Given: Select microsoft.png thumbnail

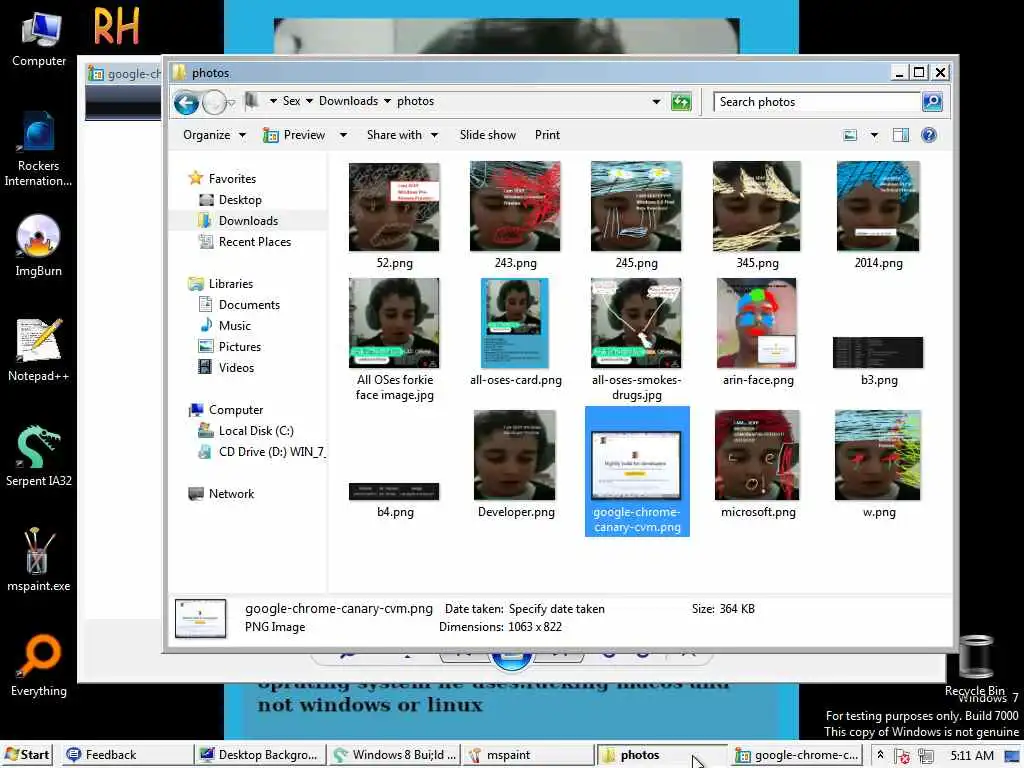Looking at the screenshot, I should 757,456.
